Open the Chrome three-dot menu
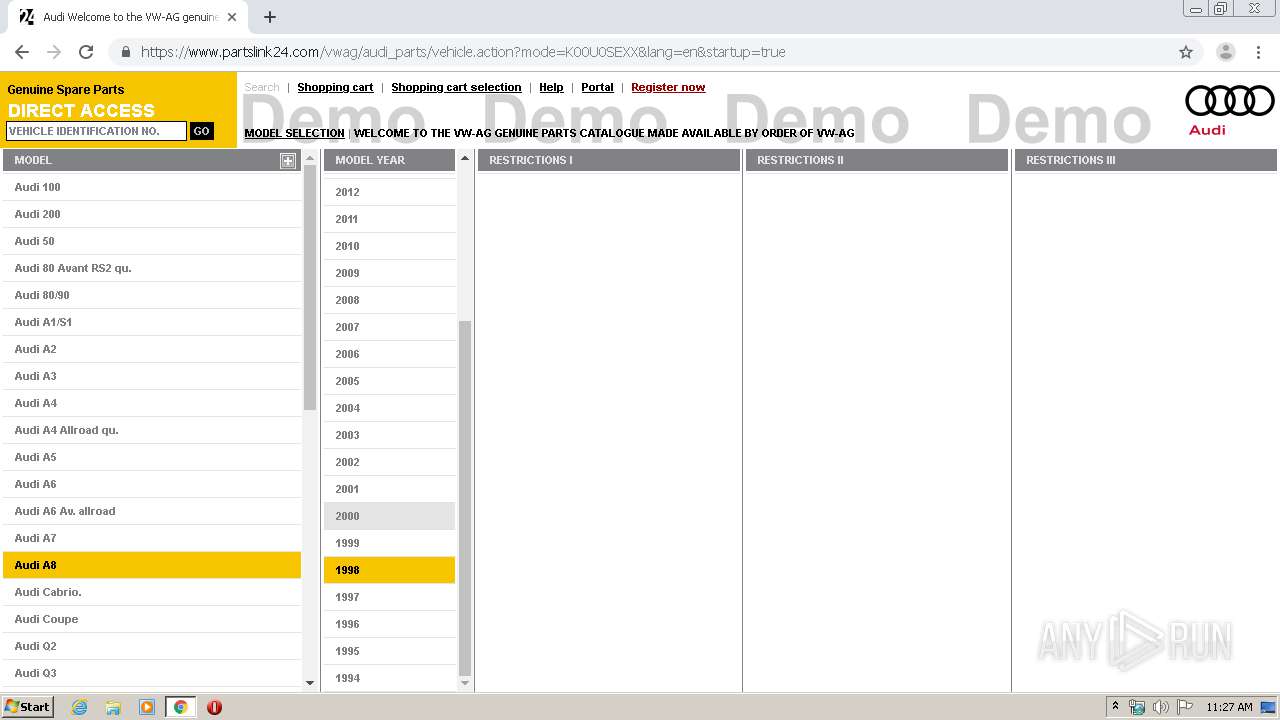Image resolution: width=1280 pixels, height=720 pixels. coord(1258,52)
